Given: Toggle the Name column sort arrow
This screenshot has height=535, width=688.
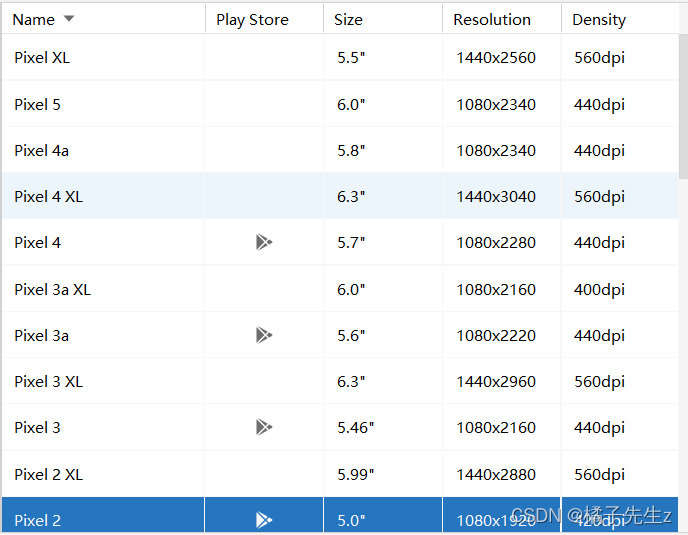Looking at the screenshot, I should point(69,18).
